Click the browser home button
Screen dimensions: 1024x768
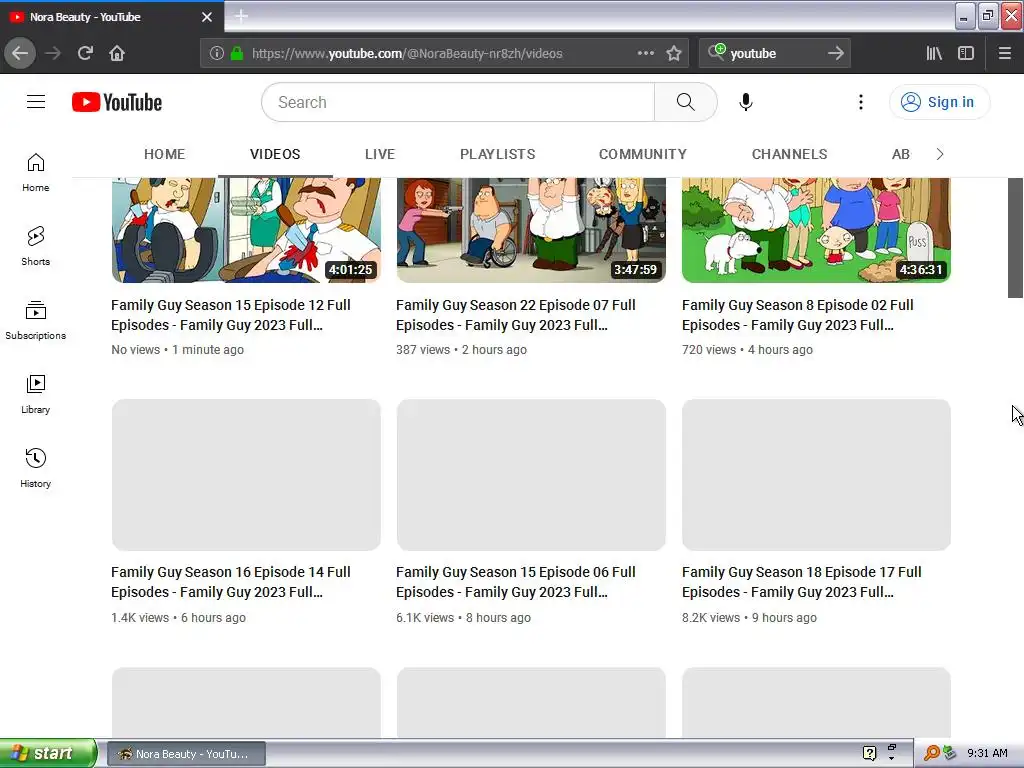[117, 53]
